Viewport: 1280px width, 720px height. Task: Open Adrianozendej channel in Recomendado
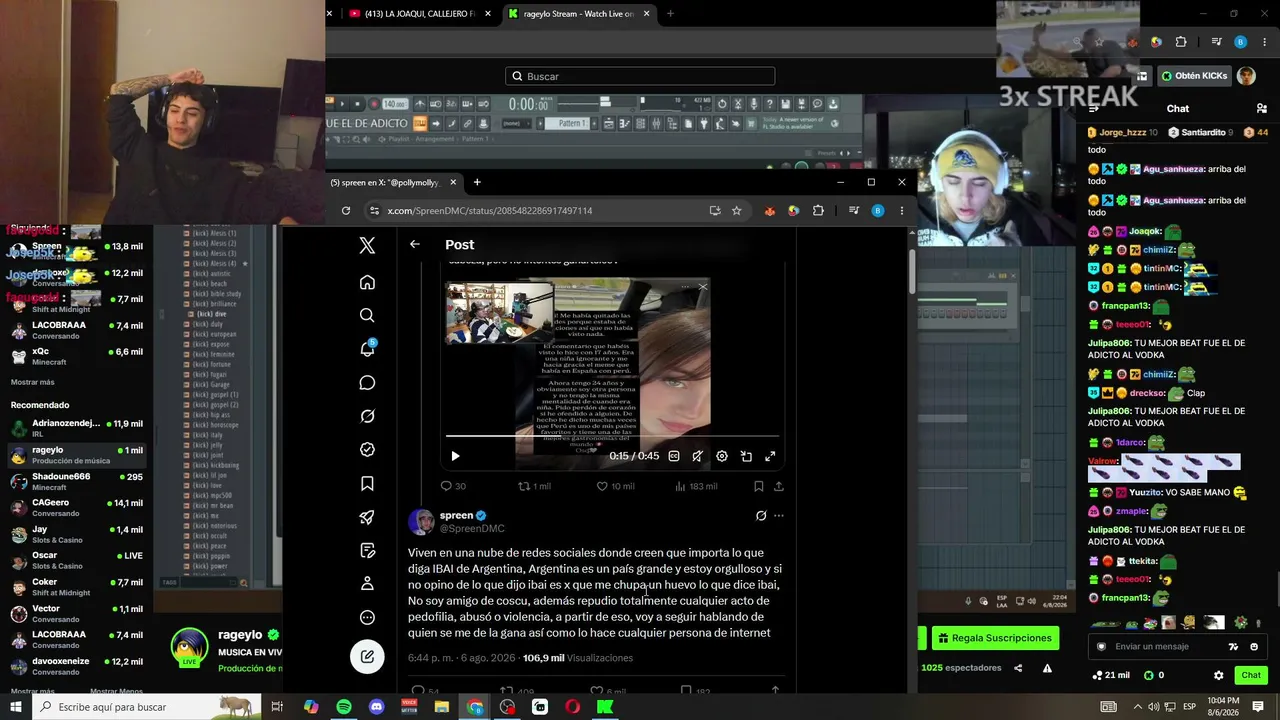[75, 429]
